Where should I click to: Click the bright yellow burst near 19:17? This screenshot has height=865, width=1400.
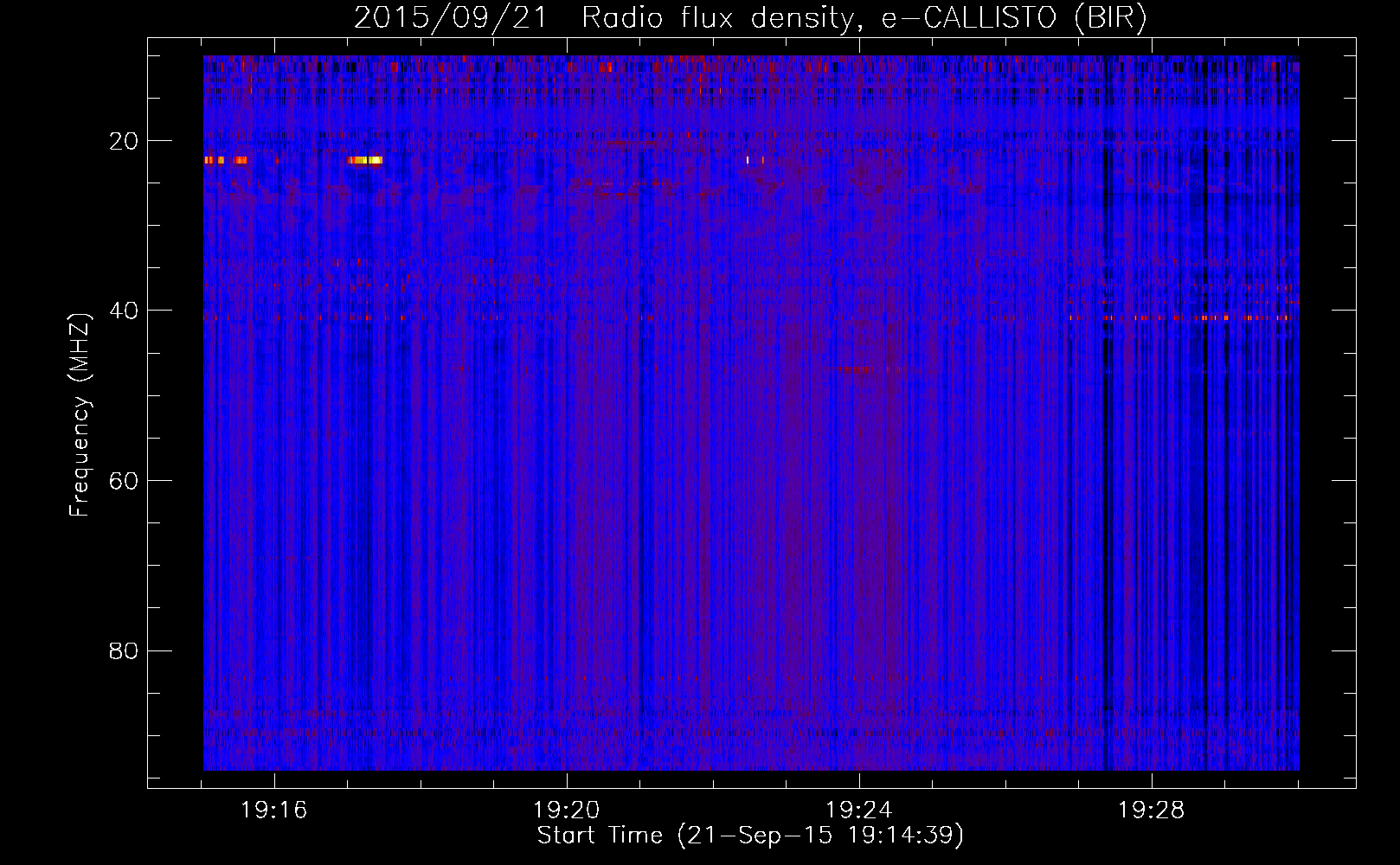[x=365, y=160]
